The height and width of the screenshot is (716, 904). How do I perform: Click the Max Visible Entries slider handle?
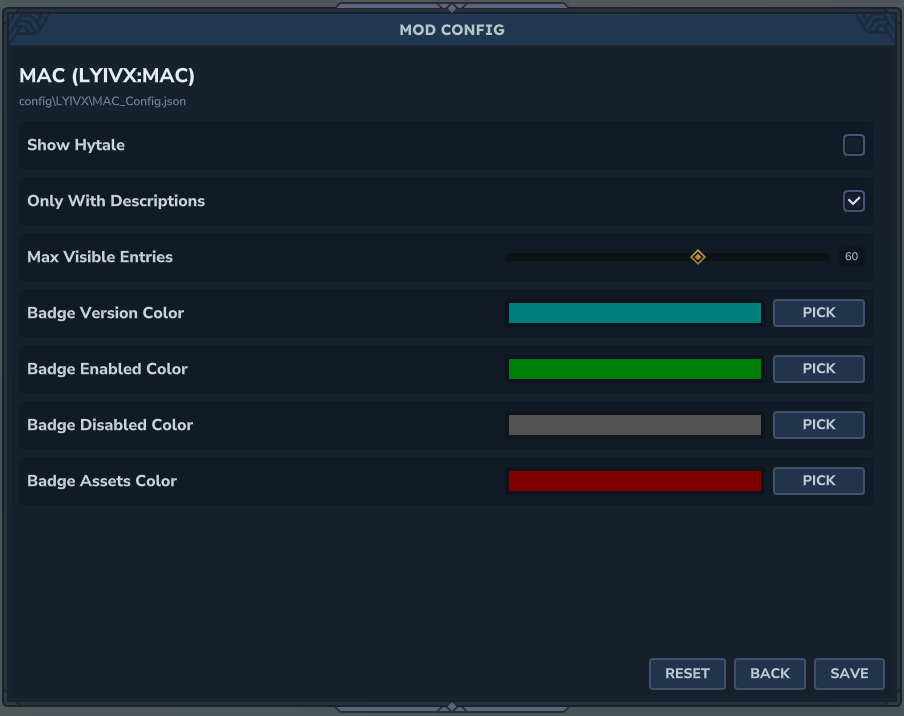[698, 257]
